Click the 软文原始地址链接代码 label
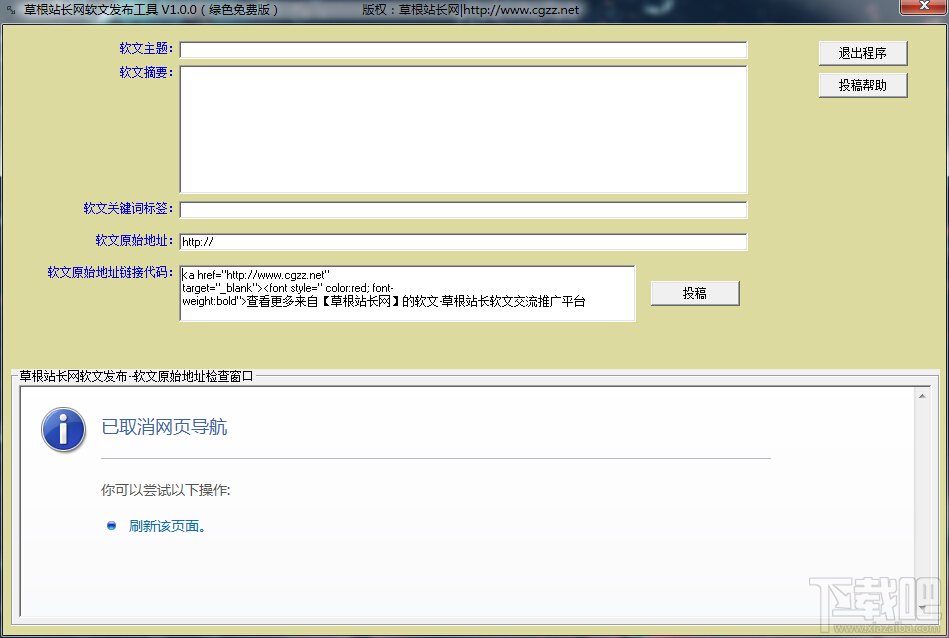The image size is (949, 638). pos(110,272)
